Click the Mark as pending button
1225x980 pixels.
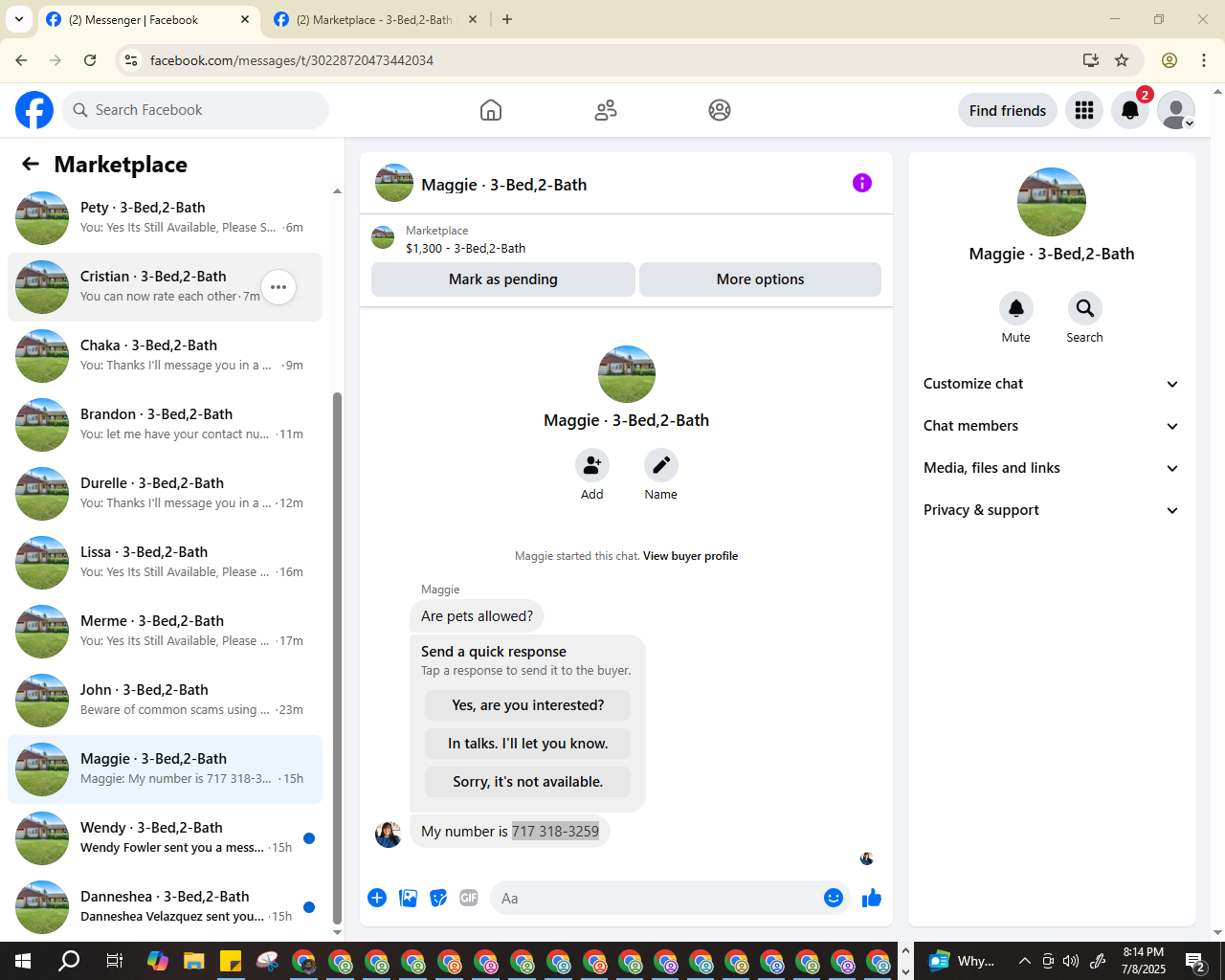tap(503, 279)
